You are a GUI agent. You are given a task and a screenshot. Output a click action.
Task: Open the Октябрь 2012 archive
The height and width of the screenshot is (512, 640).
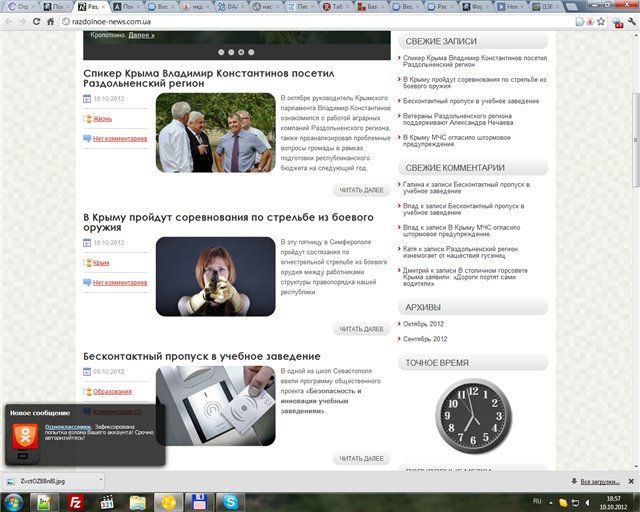coord(423,324)
